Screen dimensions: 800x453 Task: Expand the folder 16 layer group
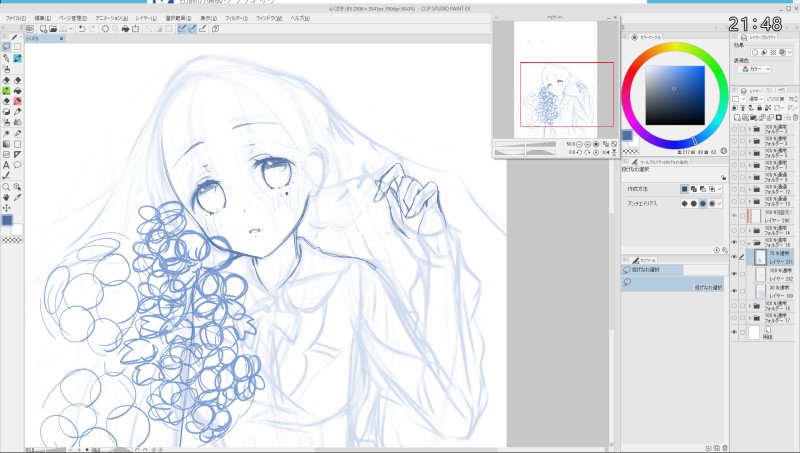(x=749, y=306)
